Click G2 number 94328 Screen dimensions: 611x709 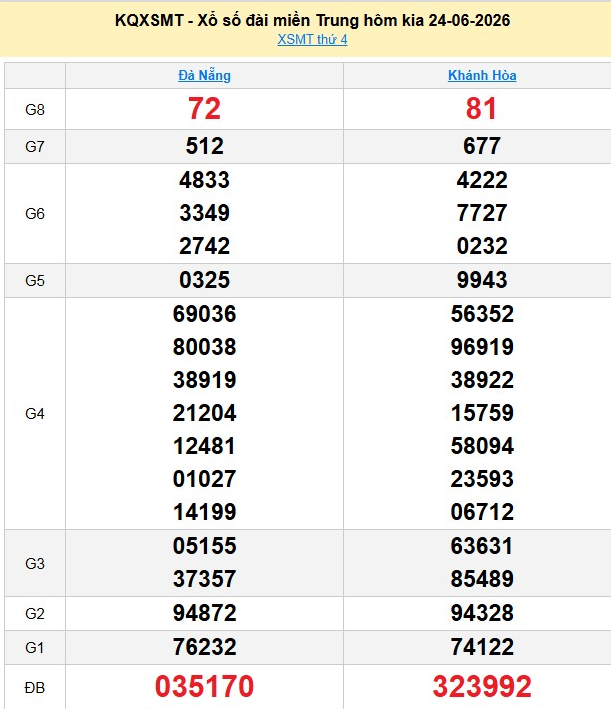[x=482, y=613]
